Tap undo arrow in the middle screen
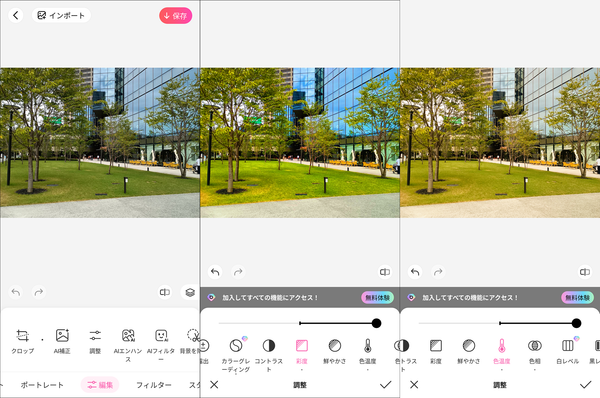Screen dimensions: 600x398 tap(215, 272)
